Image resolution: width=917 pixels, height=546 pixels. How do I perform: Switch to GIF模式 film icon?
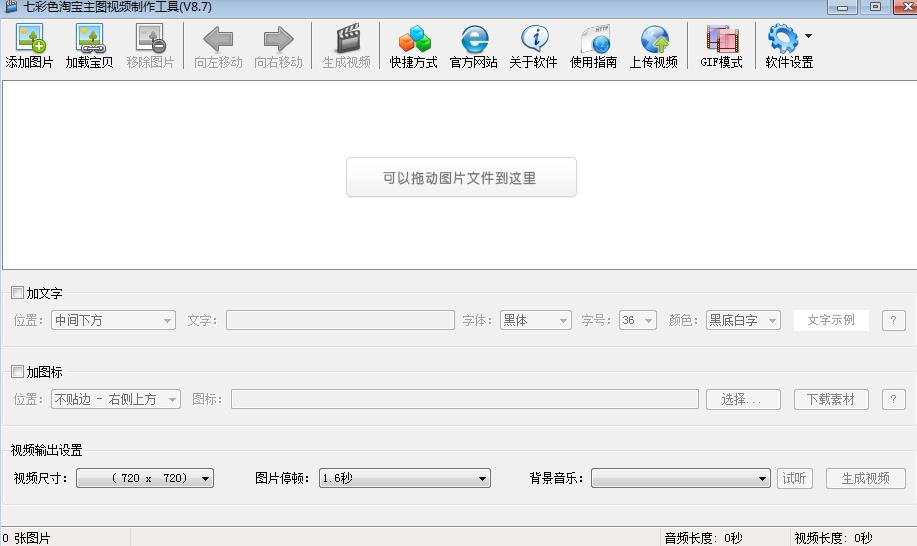[722, 39]
